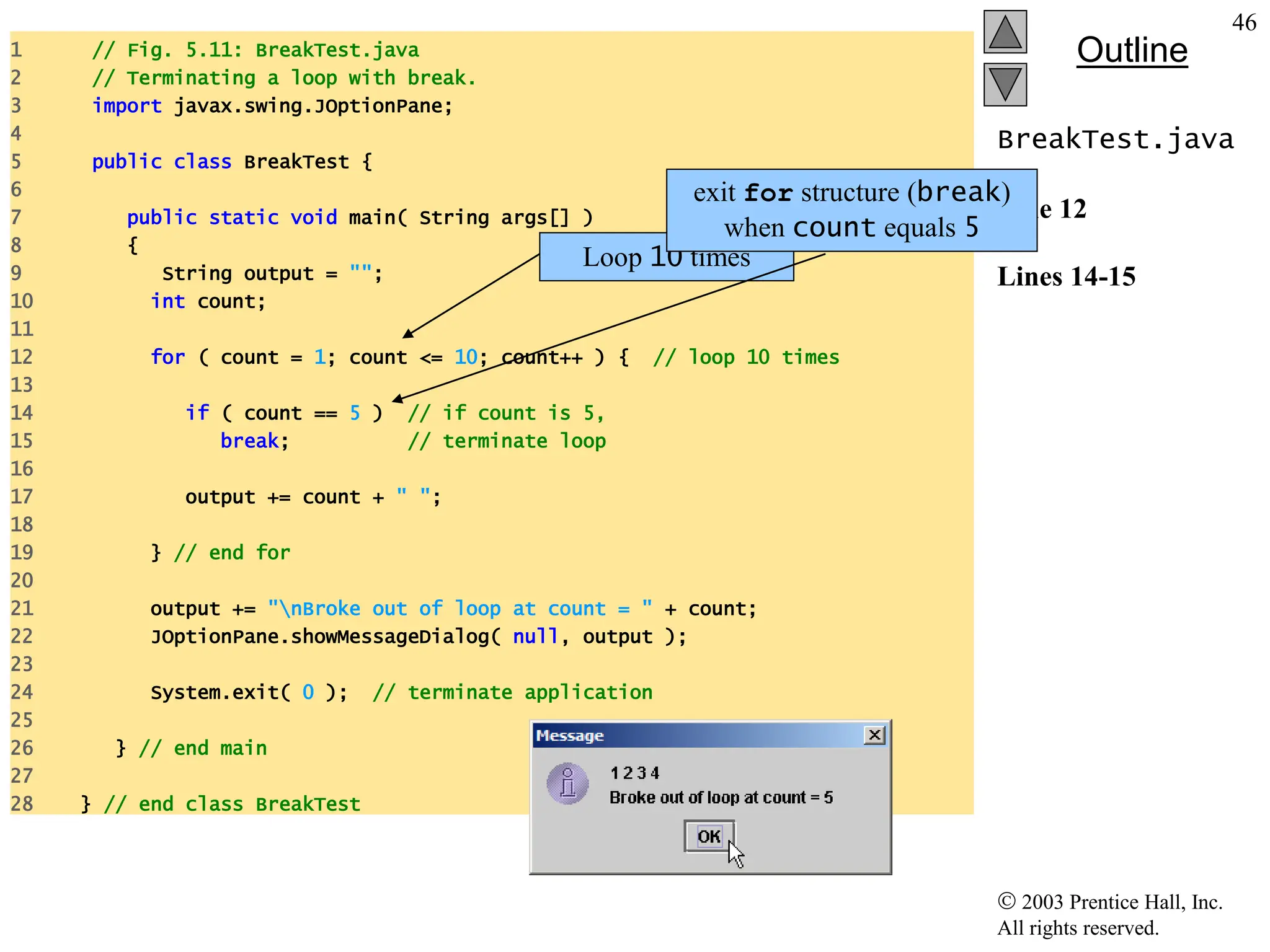The height and width of the screenshot is (952, 1270).
Task: Click '// Terminating a loop with break.' comment
Action: tap(284, 78)
